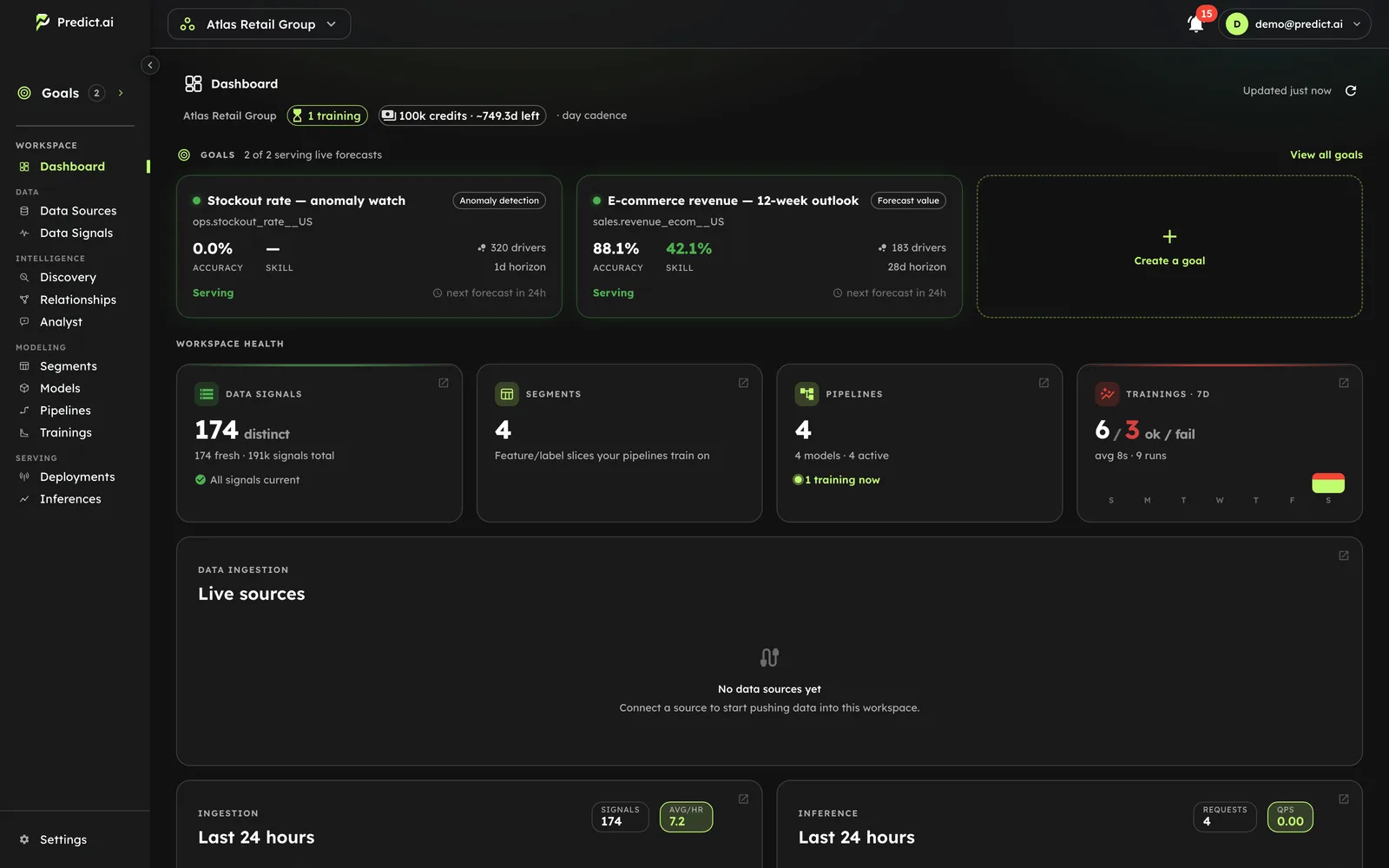Image resolution: width=1389 pixels, height=868 pixels.
Task: Open the Stockout rate anomaly watch goal
Action: (369, 247)
